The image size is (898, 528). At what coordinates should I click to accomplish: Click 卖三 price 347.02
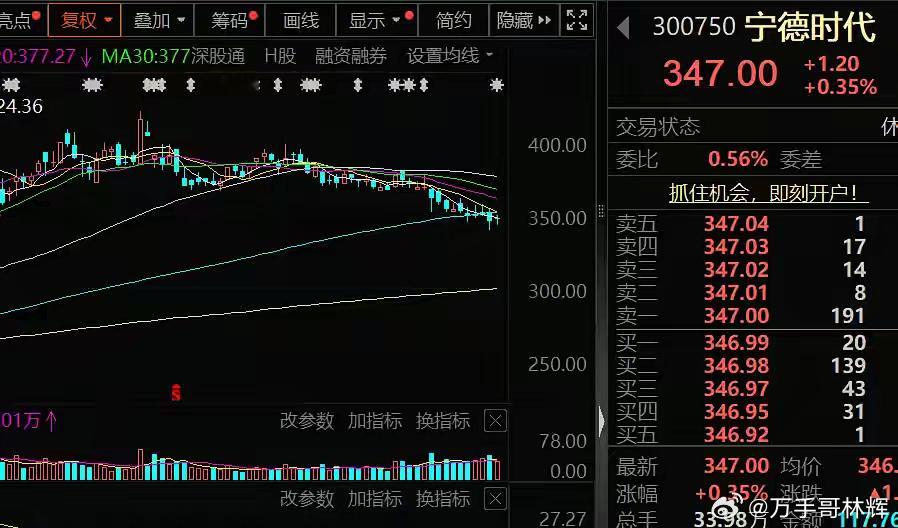(x=736, y=270)
